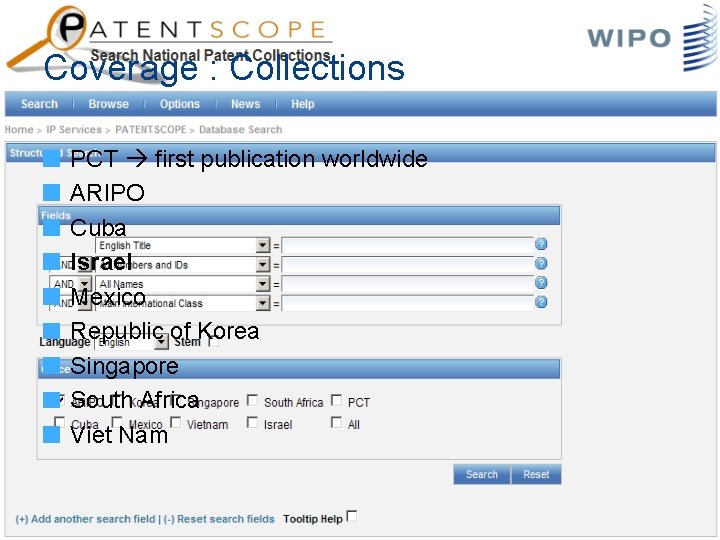Toggle the Stem checkbox
This screenshot has height=540, width=720.
pyautogui.click(x=214, y=342)
